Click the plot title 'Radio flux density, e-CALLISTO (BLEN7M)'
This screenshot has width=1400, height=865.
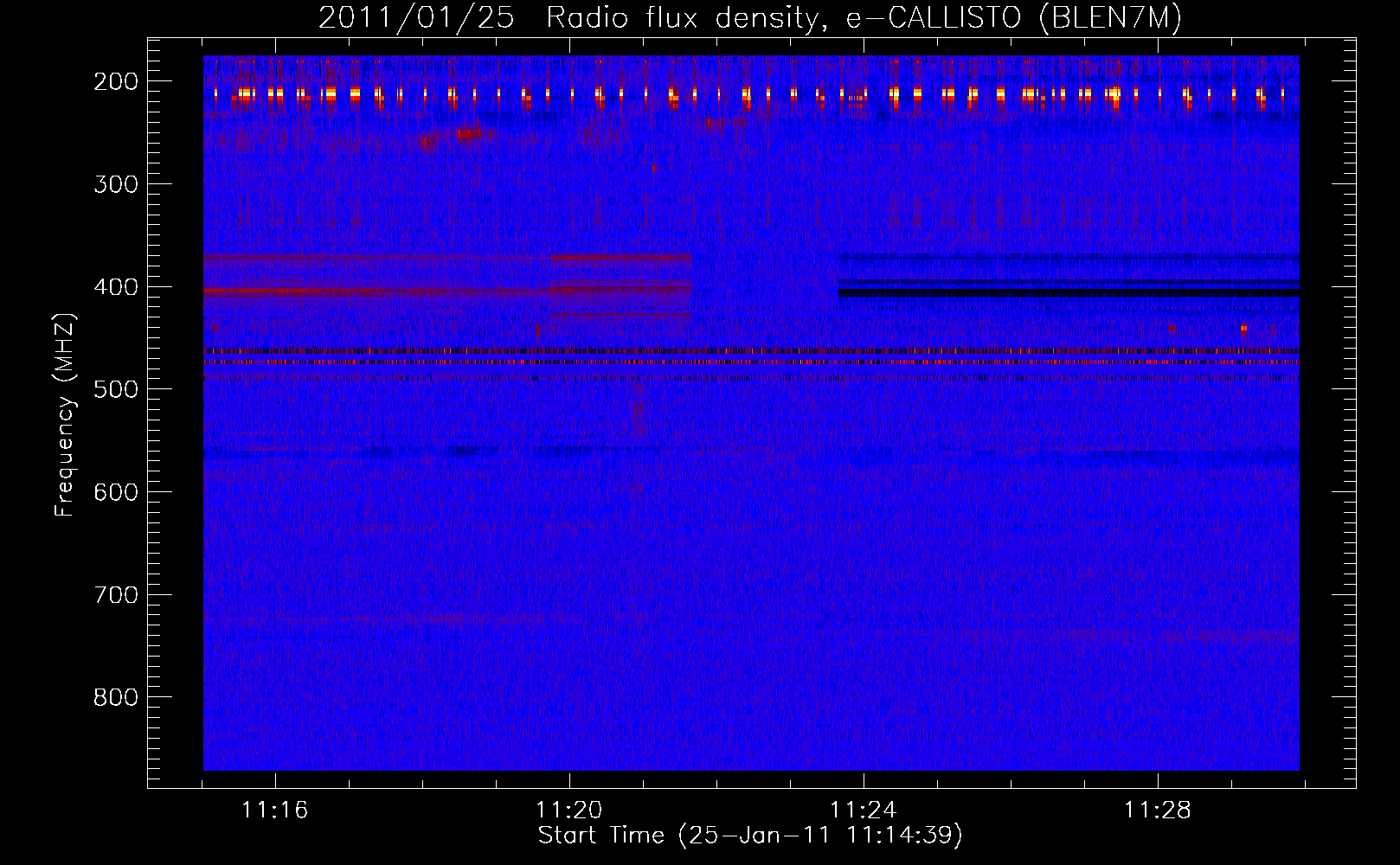click(864, 18)
